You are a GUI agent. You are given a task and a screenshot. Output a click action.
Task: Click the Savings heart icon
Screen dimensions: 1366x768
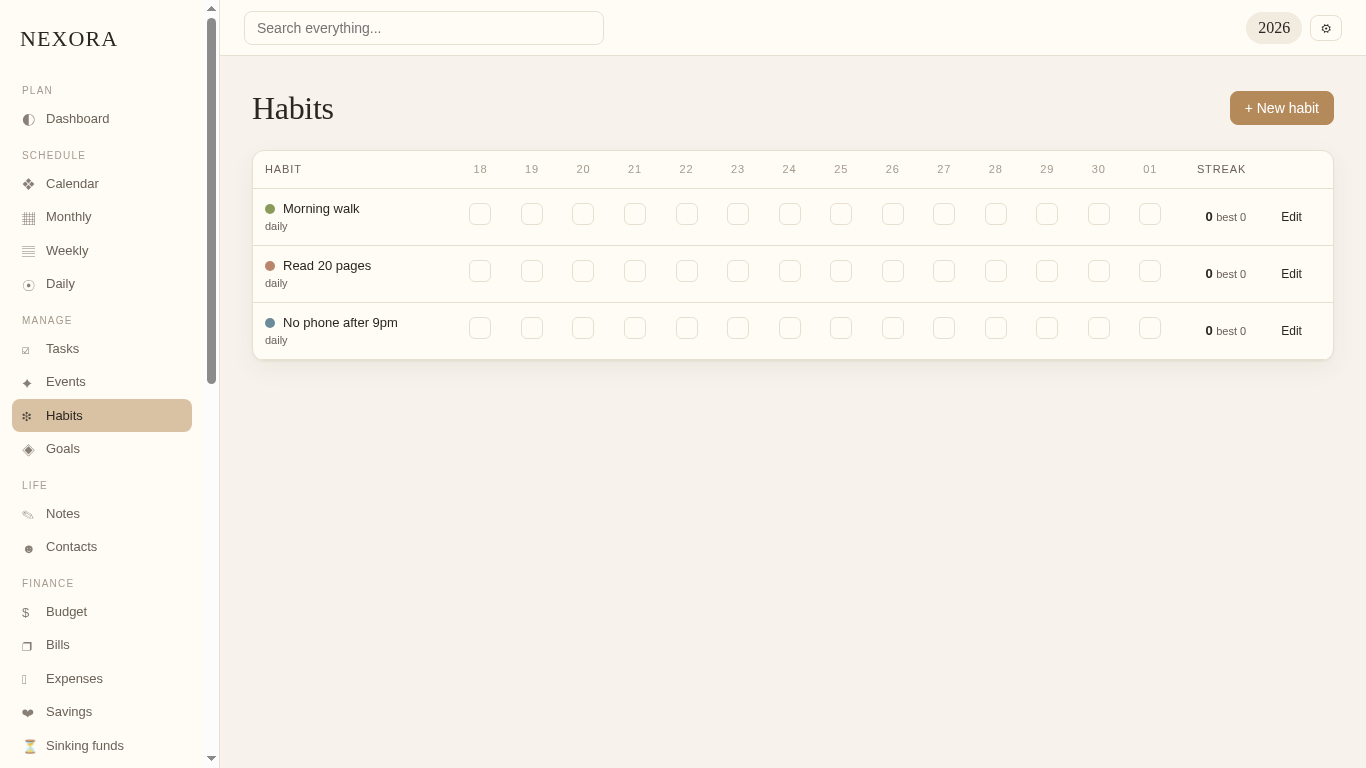(28, 712)
